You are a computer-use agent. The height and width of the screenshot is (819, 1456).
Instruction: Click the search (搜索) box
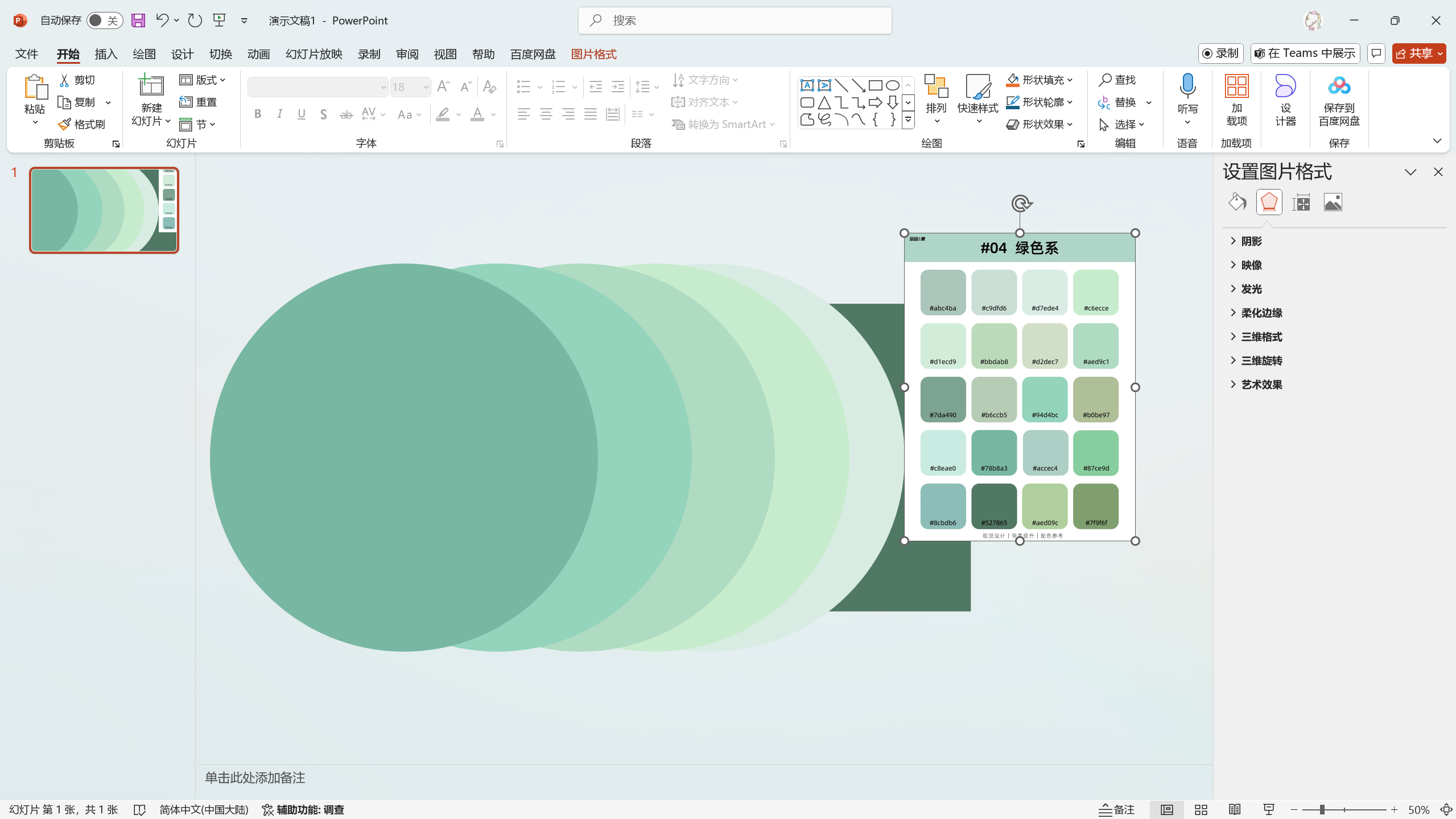point(735,20)
